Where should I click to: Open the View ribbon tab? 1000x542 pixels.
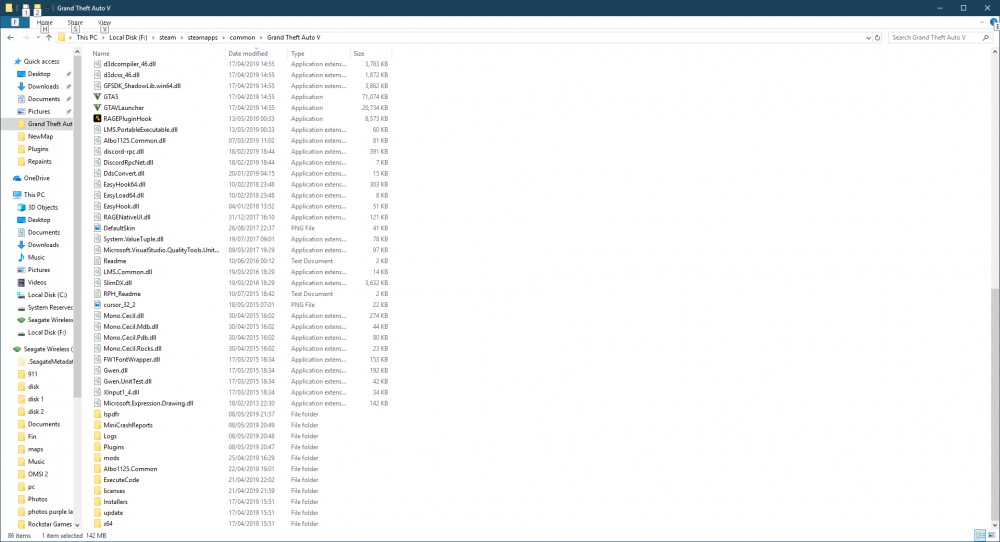click(x=105, y=22)
